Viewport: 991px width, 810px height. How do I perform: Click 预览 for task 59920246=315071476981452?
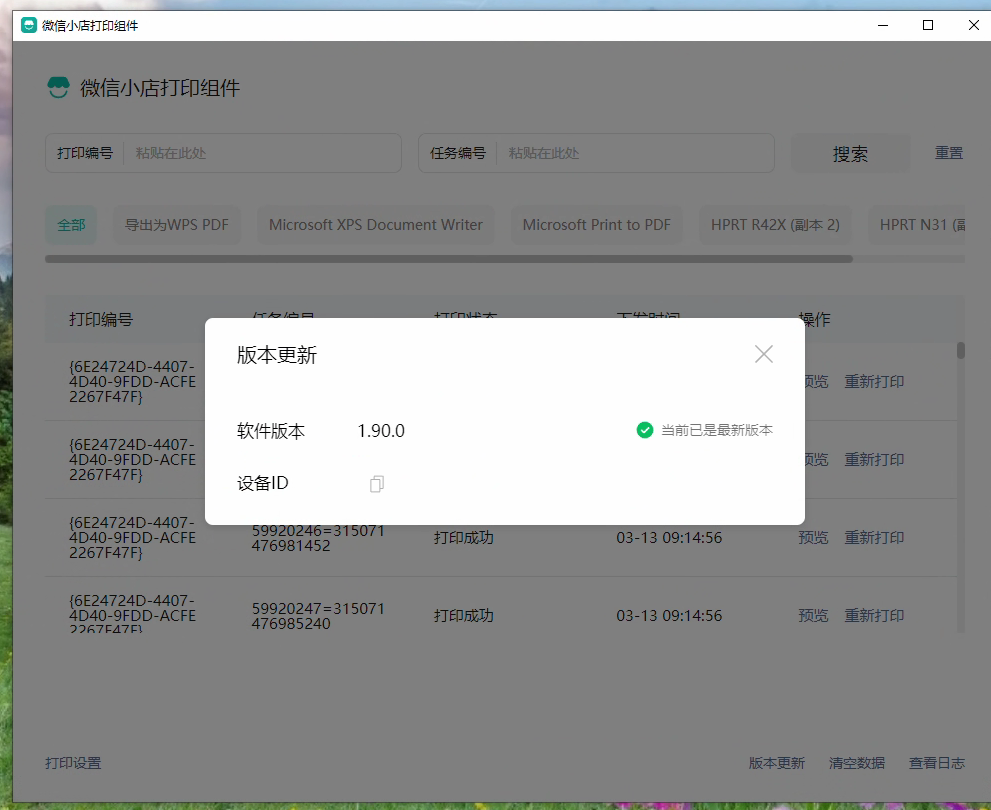813,538
